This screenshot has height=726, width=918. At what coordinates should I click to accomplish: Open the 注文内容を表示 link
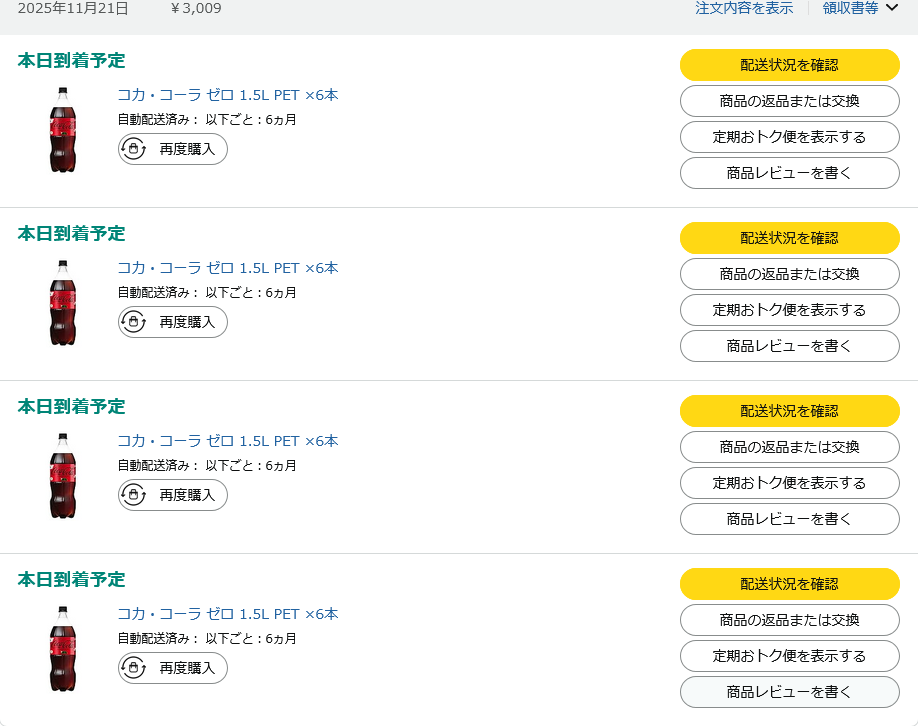[744, 8]
